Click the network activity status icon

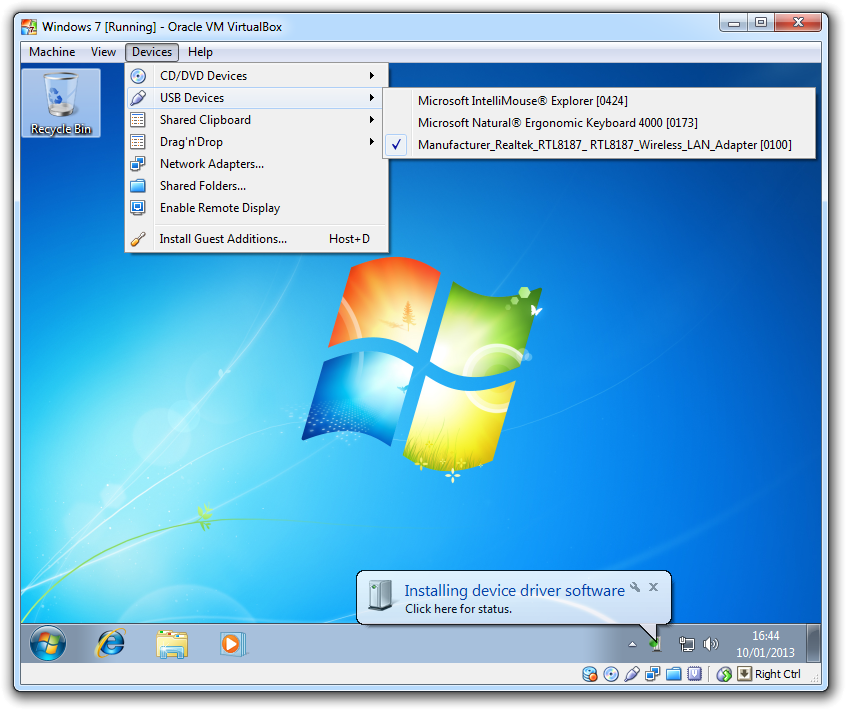[x=653, y=674]
